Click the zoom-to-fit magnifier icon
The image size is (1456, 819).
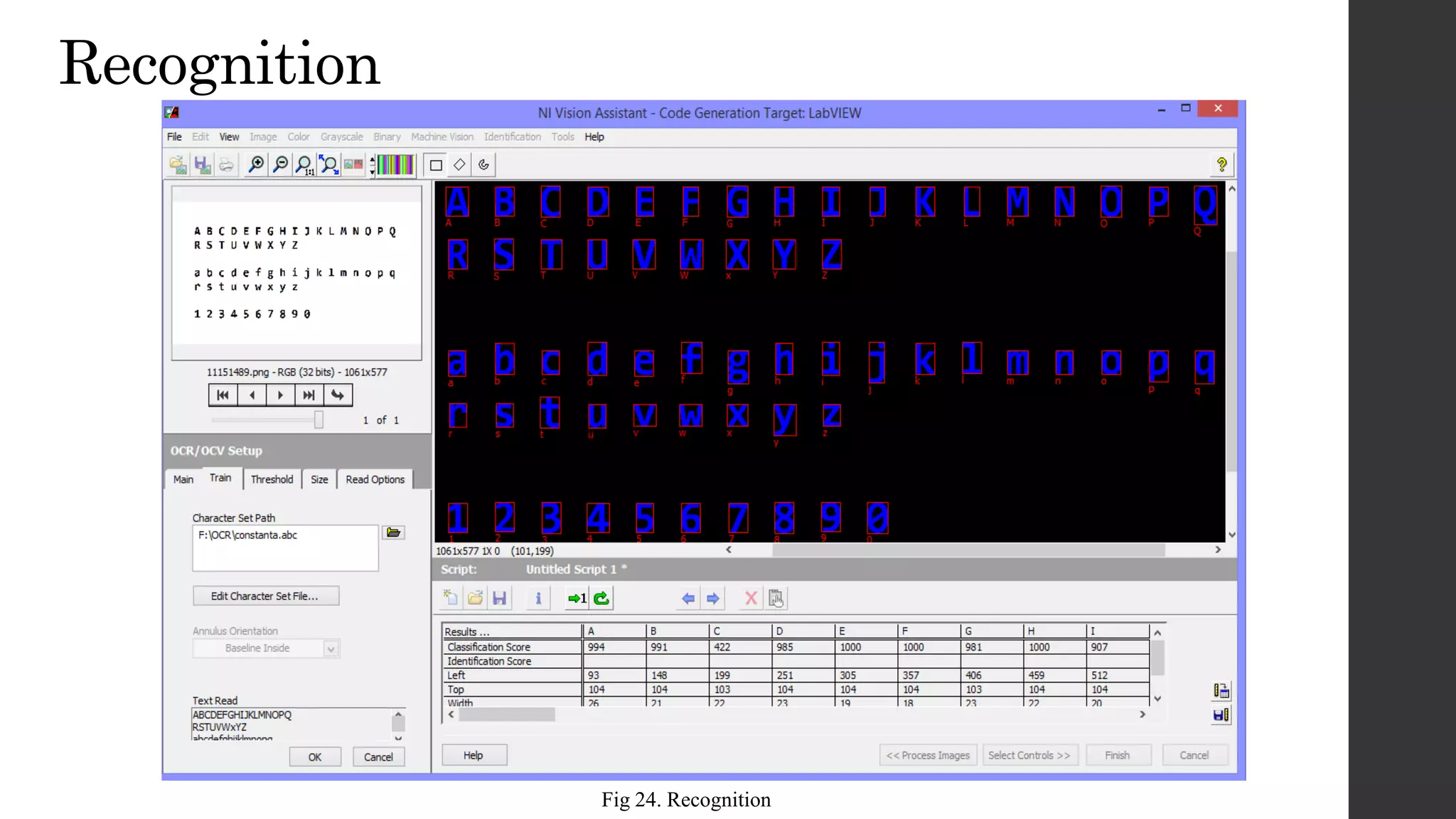tap(328, 165)
